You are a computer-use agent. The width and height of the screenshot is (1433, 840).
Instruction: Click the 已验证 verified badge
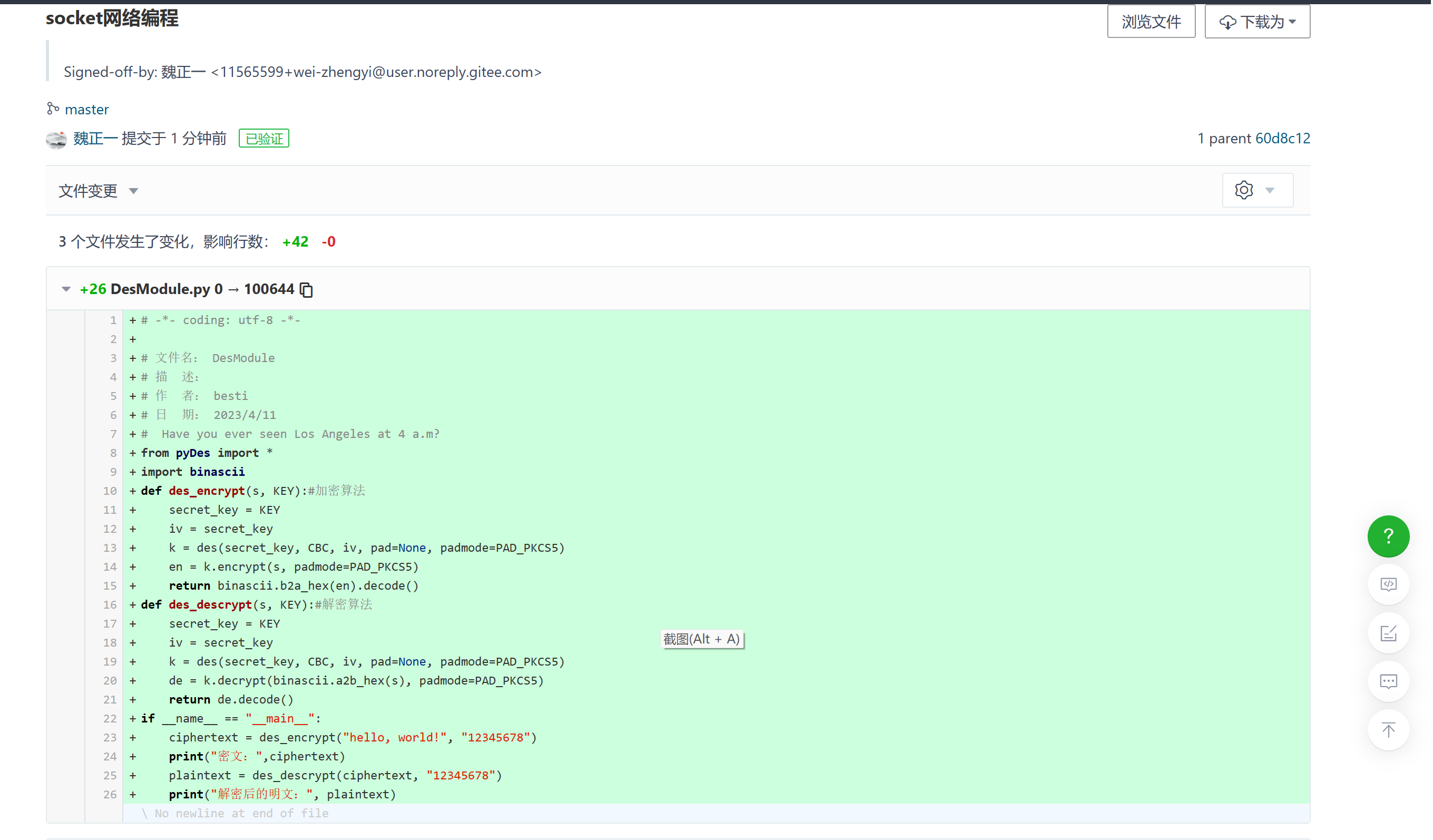click(264, 138)
